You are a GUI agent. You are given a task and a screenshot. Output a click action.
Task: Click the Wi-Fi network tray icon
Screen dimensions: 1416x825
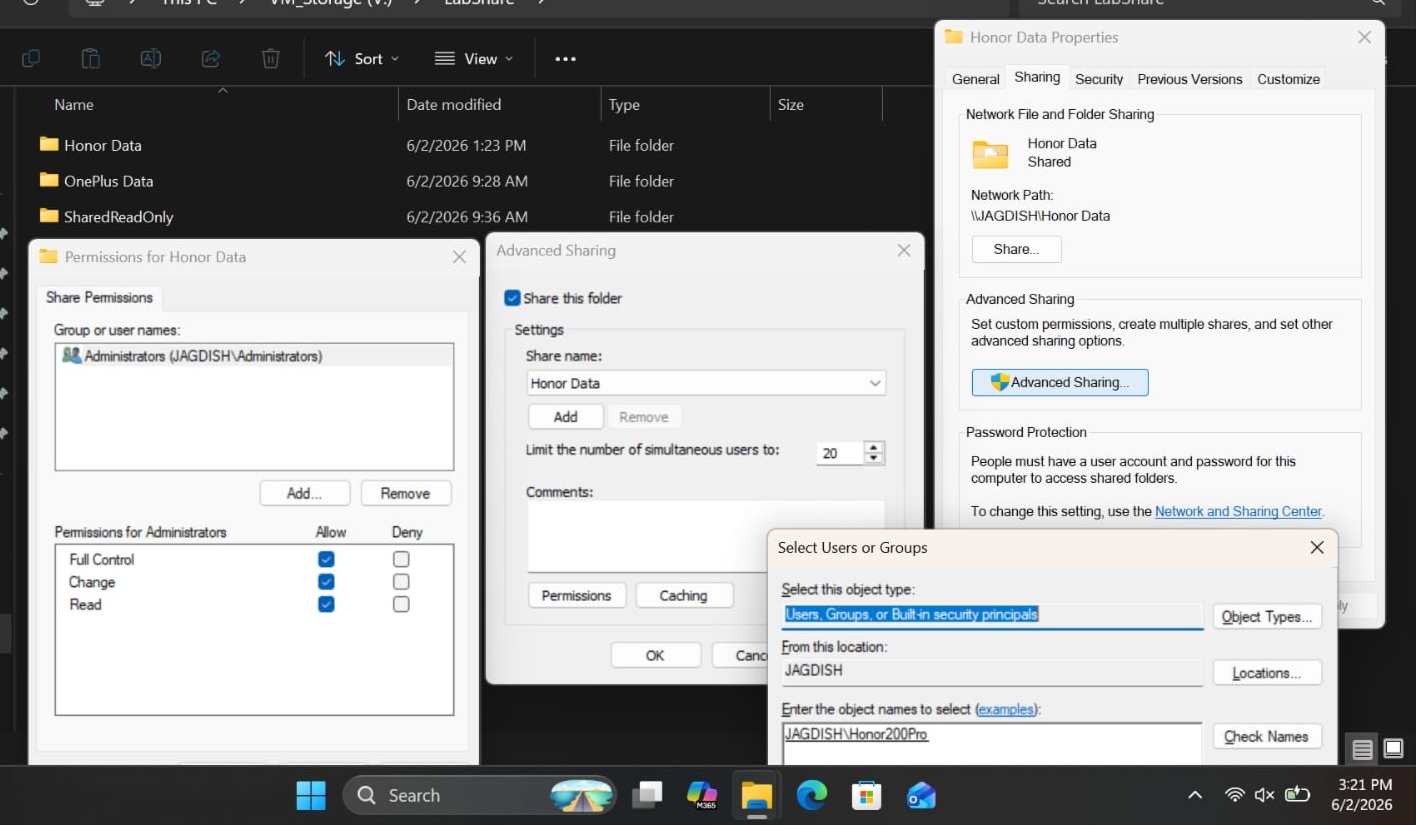[1235, 795]
